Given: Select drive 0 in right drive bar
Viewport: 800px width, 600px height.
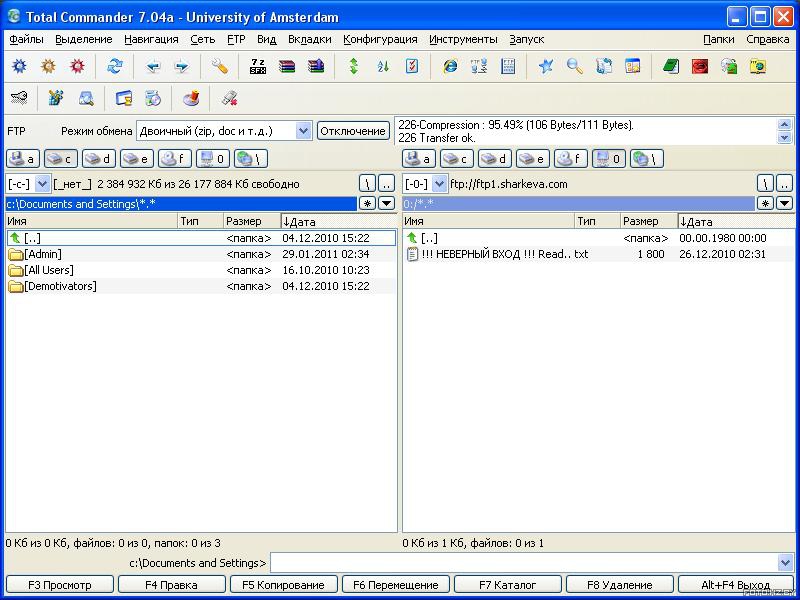Looking at the screenshot, I should [x=609, y=159].
